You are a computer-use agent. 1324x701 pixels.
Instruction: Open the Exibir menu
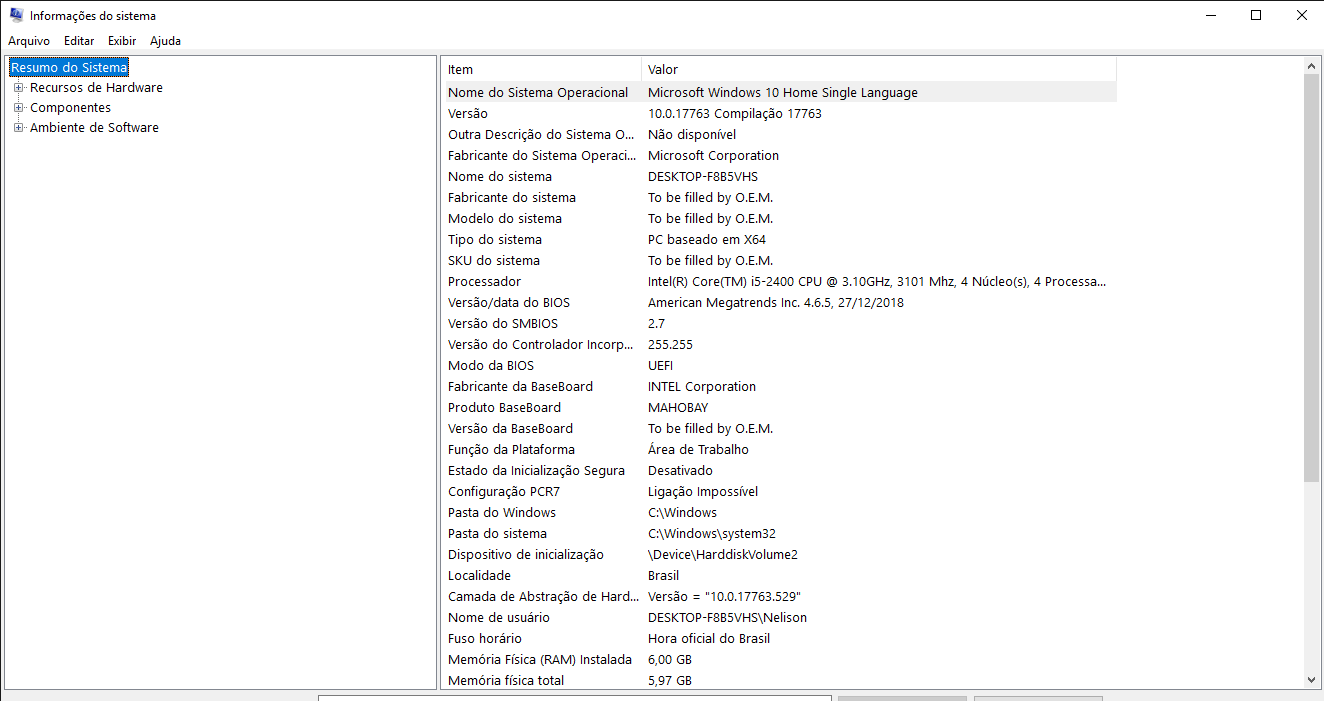coord(122,41)
